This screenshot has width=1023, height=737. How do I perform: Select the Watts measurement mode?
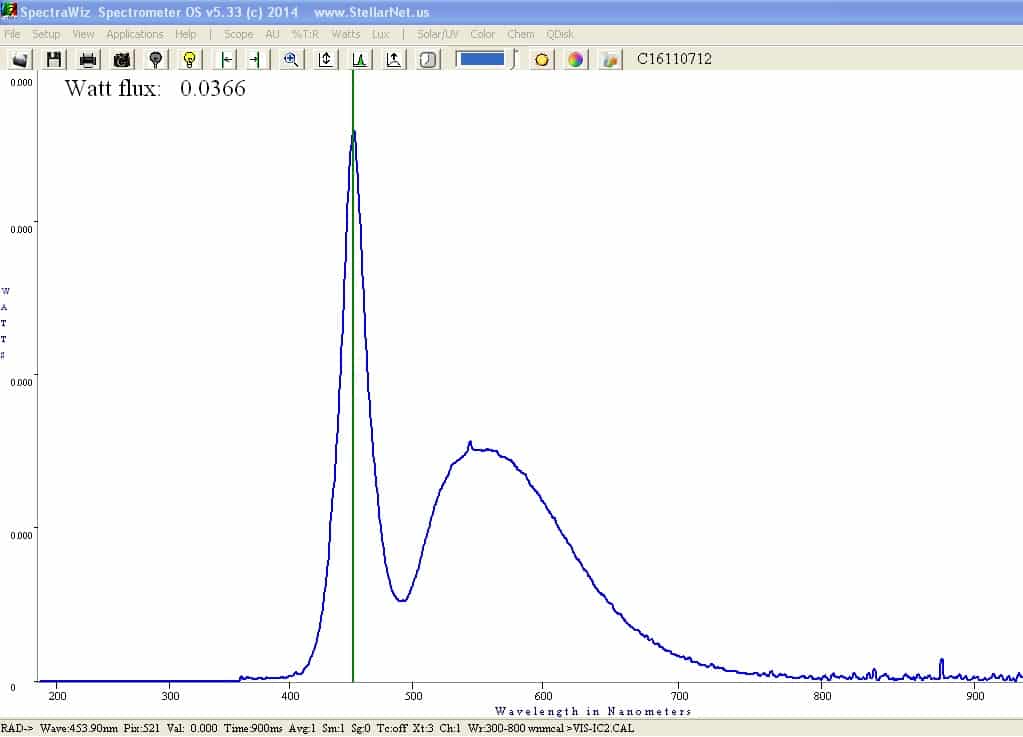pyautogui.click(x=345, y=34)
